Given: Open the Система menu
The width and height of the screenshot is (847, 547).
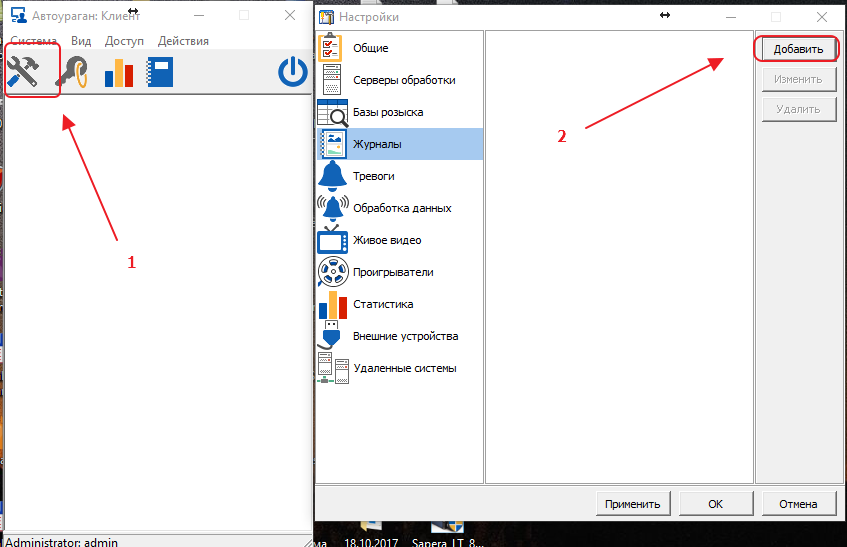Looking at the screenshot, I should click(34, 41).
